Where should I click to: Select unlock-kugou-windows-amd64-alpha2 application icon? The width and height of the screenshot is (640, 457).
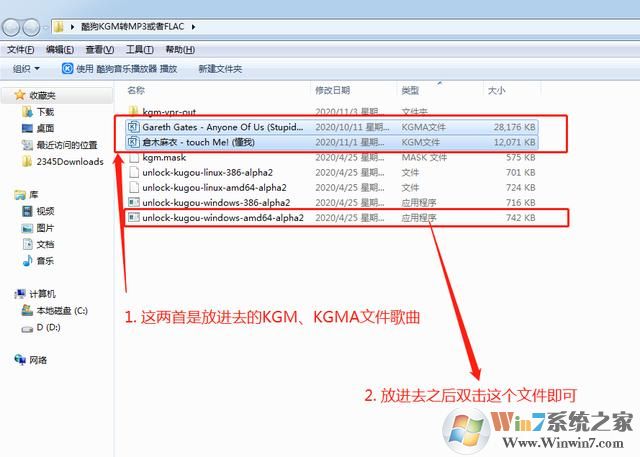pos(133,217)
